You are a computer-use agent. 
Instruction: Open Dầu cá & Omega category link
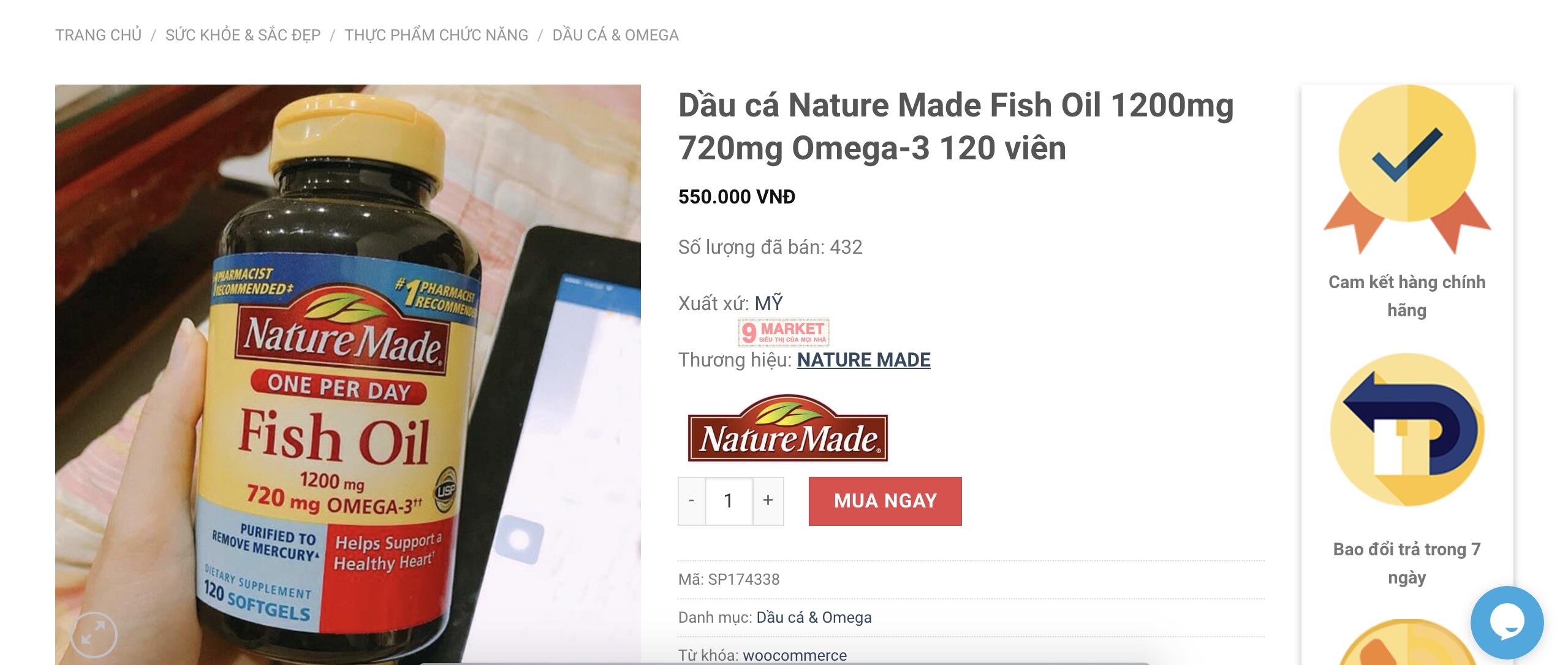click(814, 617)
